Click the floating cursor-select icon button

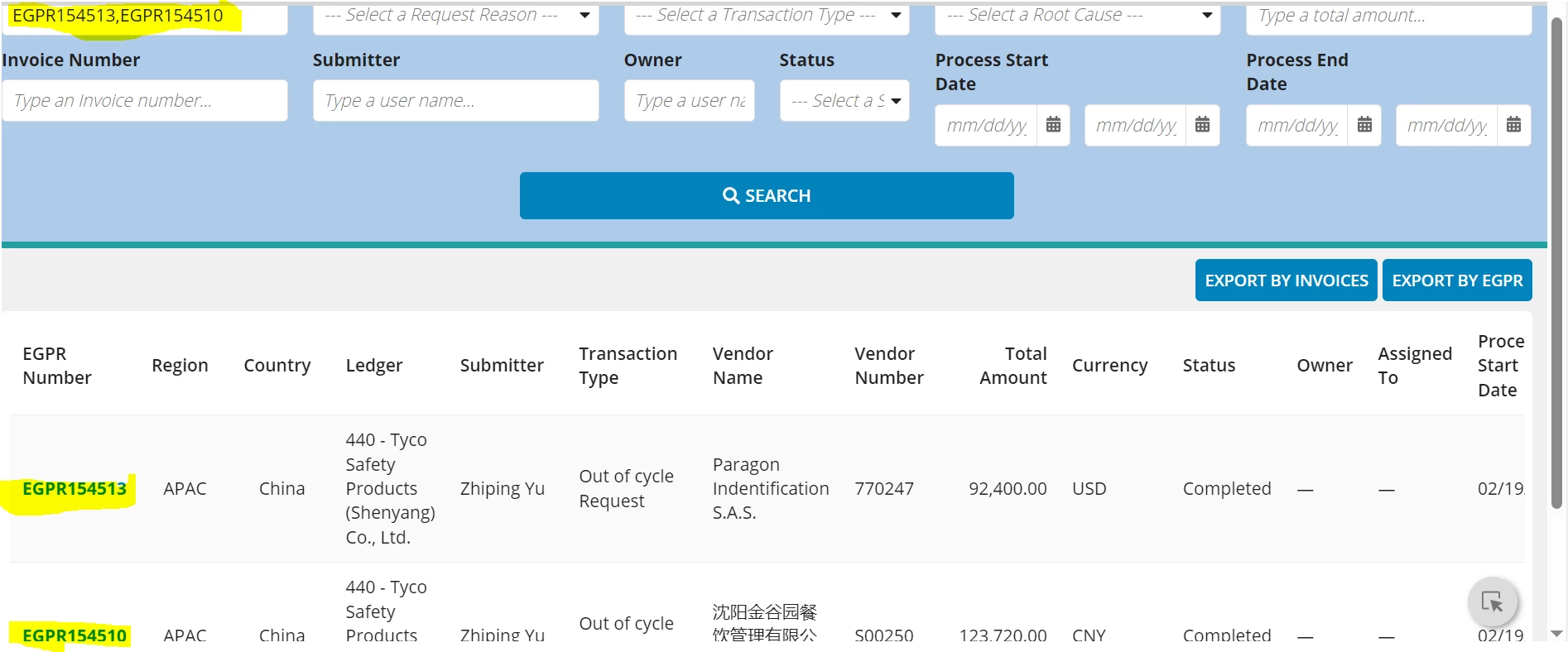click(1492, 602)
